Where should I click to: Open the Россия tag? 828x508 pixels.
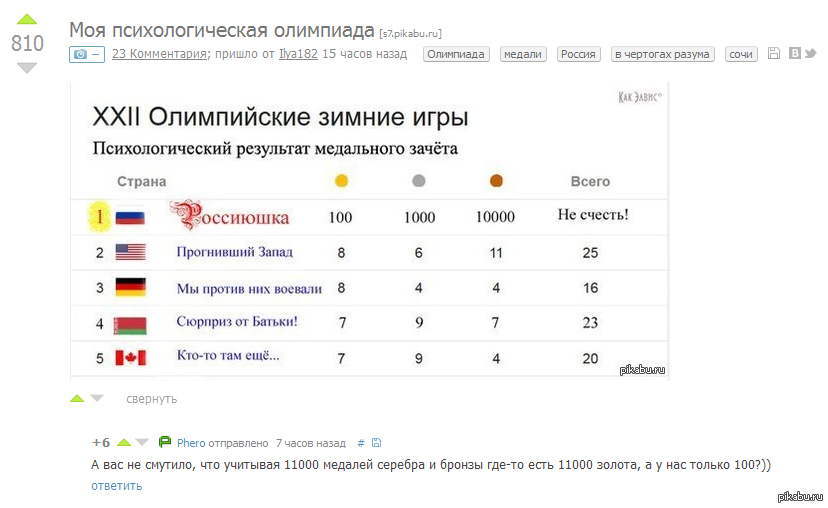[x=578, y=54]
